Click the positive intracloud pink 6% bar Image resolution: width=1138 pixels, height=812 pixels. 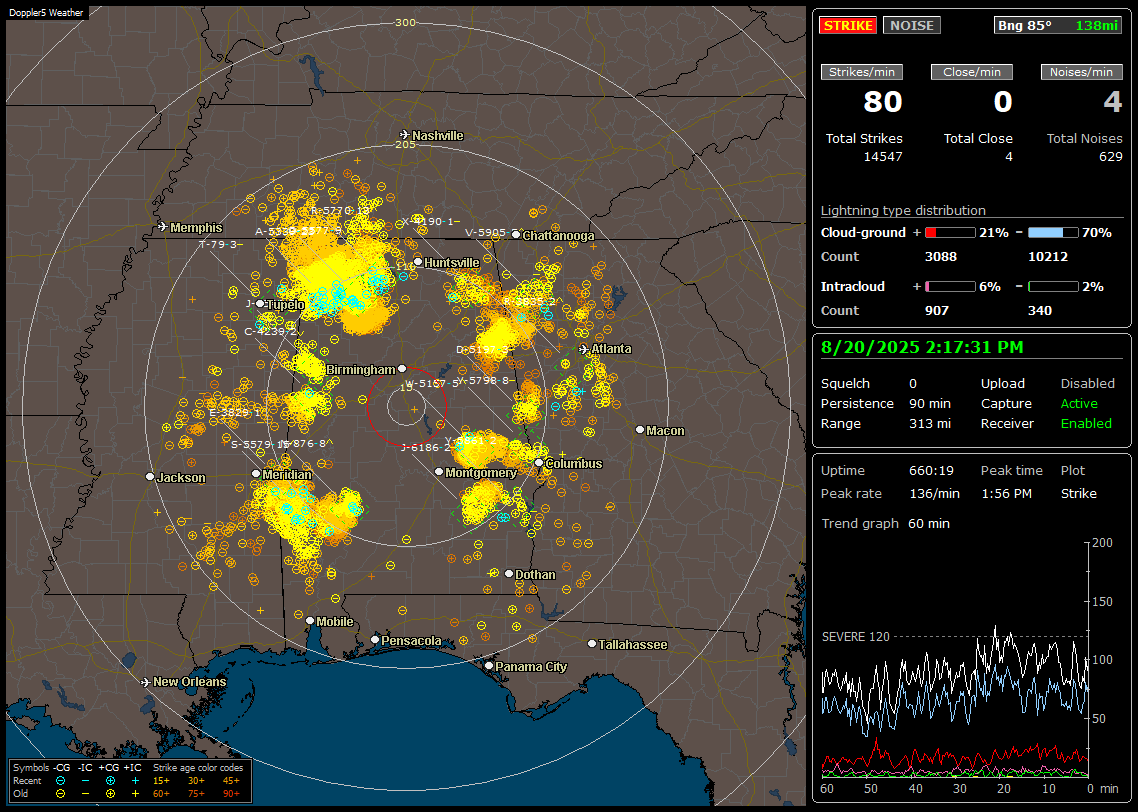950,287
